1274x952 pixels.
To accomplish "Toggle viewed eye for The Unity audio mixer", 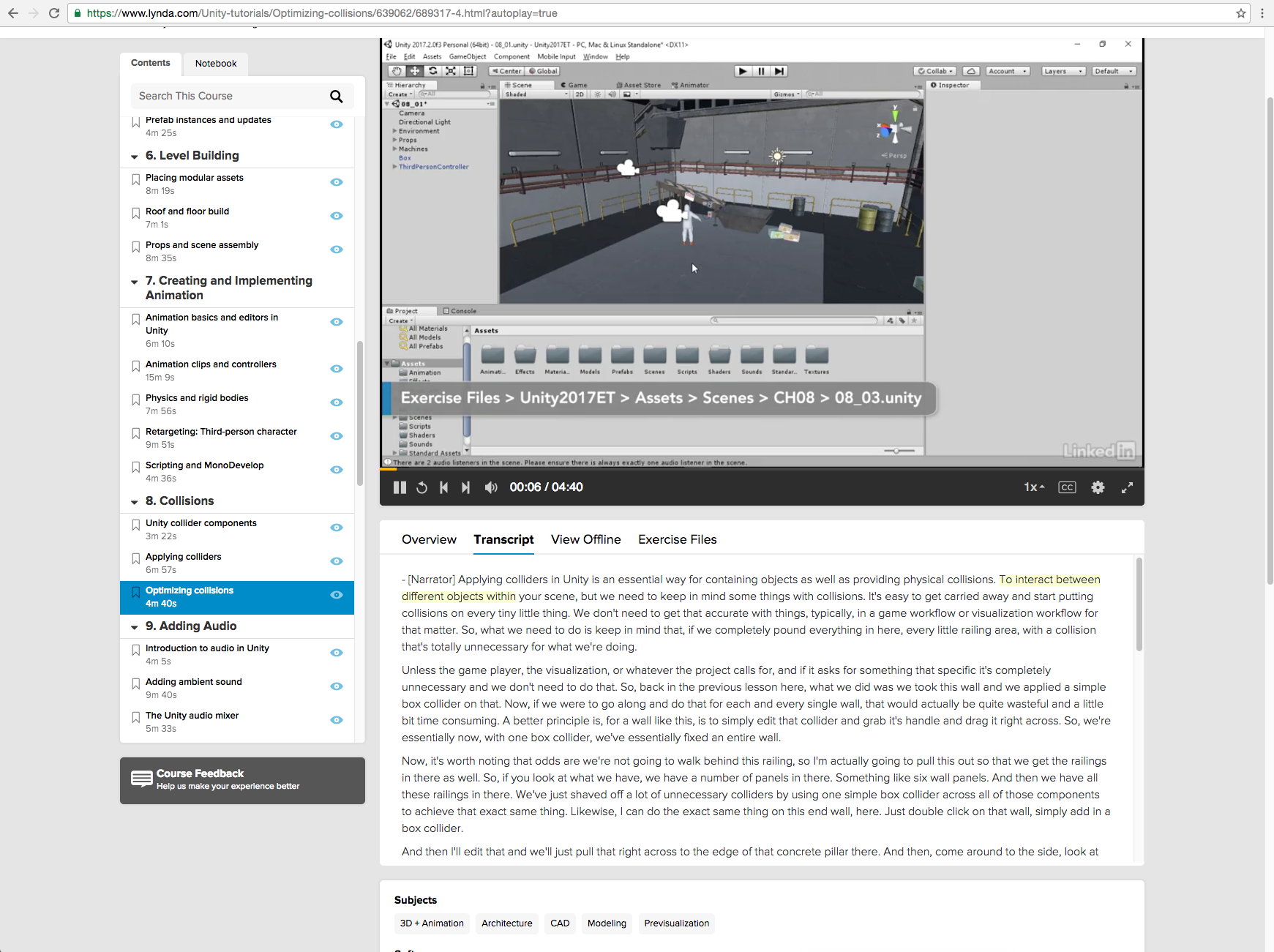I will point(337,720).
